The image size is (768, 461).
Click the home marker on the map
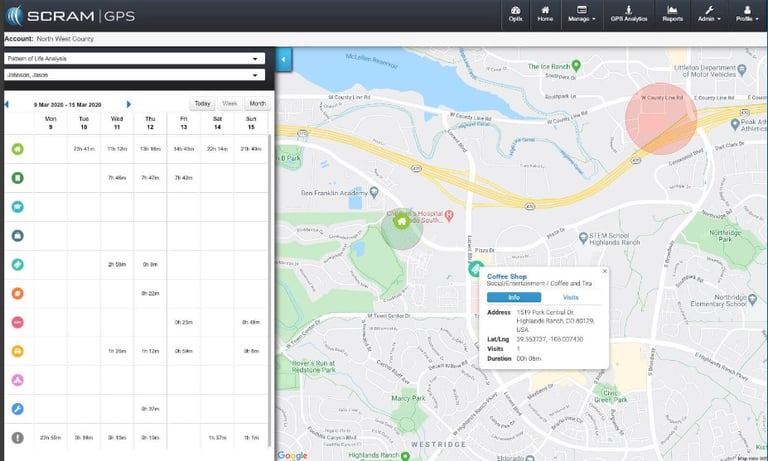(x=402, y=221)
